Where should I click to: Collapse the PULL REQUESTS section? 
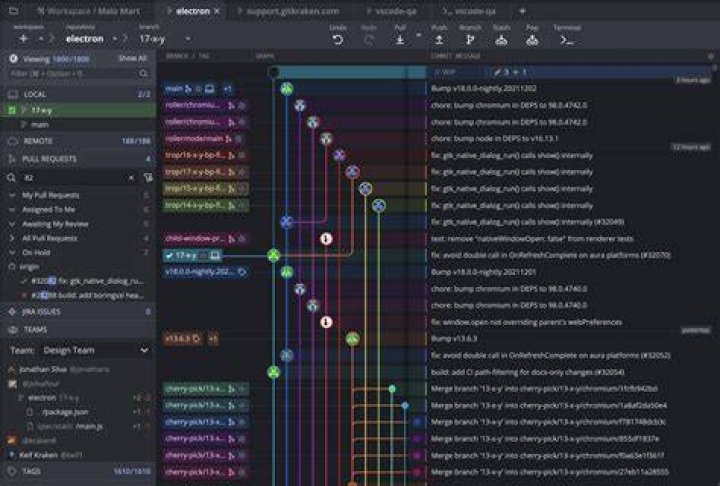78,159
